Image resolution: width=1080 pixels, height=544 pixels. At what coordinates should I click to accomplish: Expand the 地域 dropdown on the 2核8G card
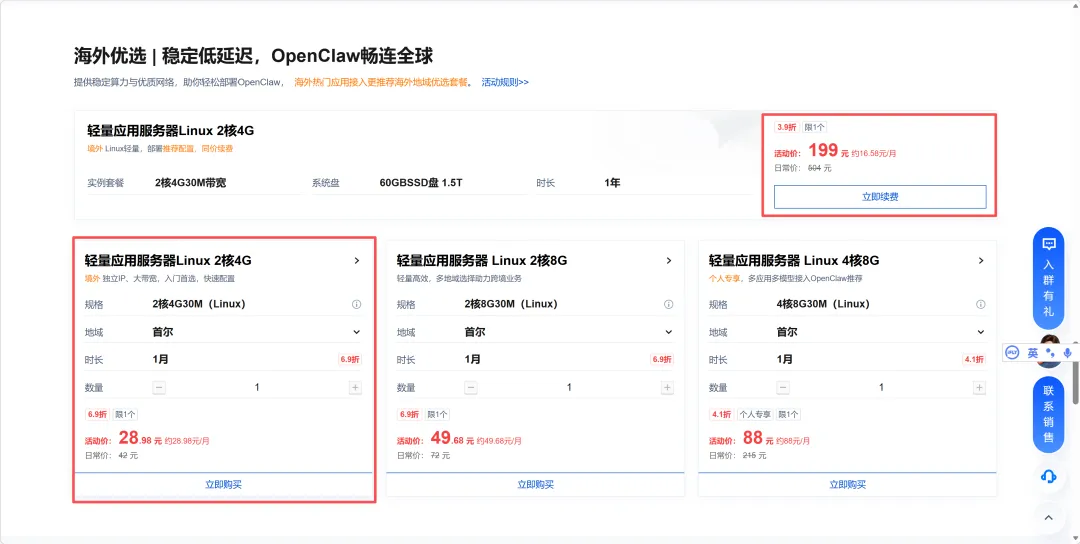[x=568, y=332]
